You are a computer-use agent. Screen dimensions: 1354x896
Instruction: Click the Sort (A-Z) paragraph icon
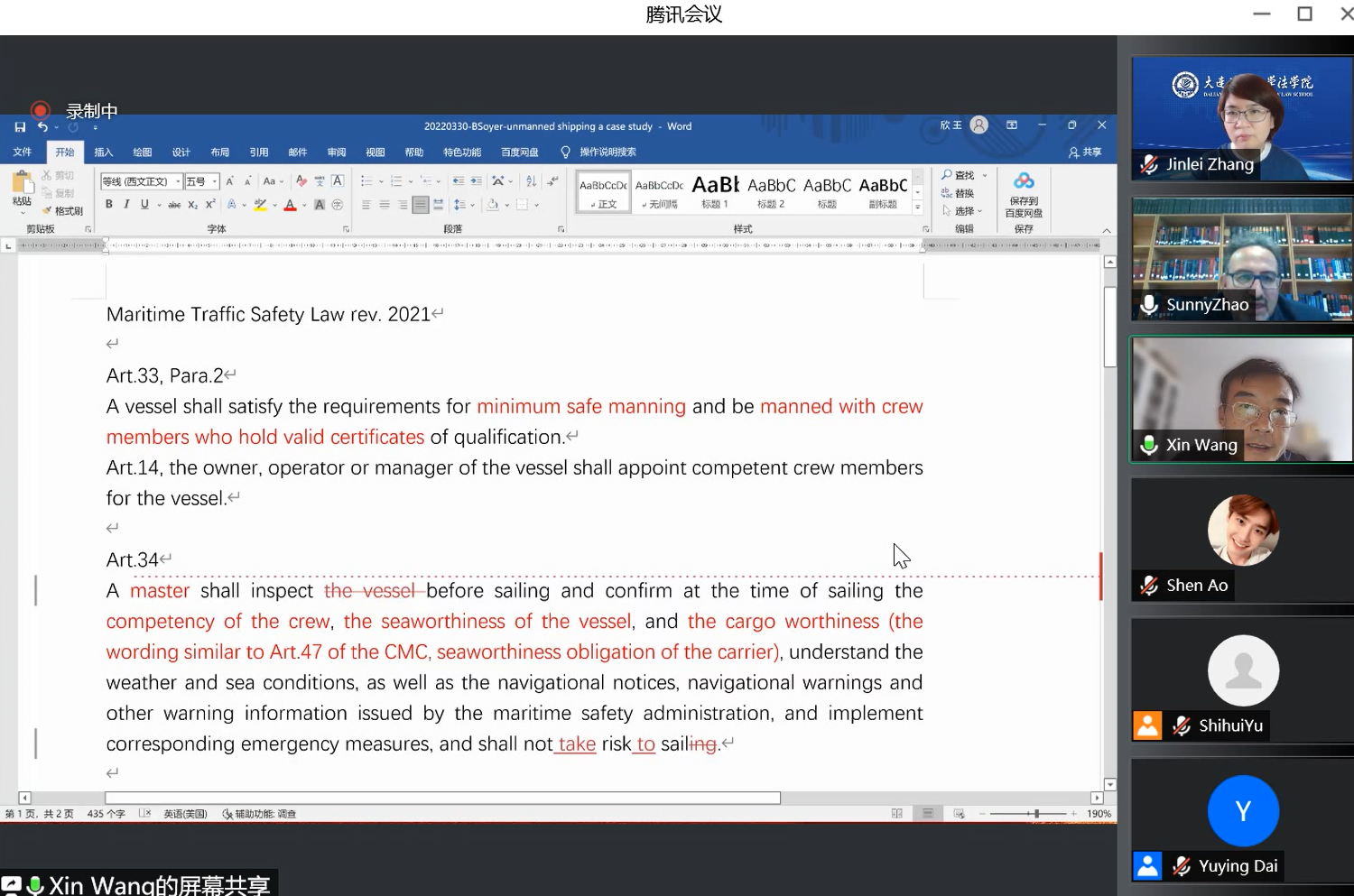click(x=531, y=181)
